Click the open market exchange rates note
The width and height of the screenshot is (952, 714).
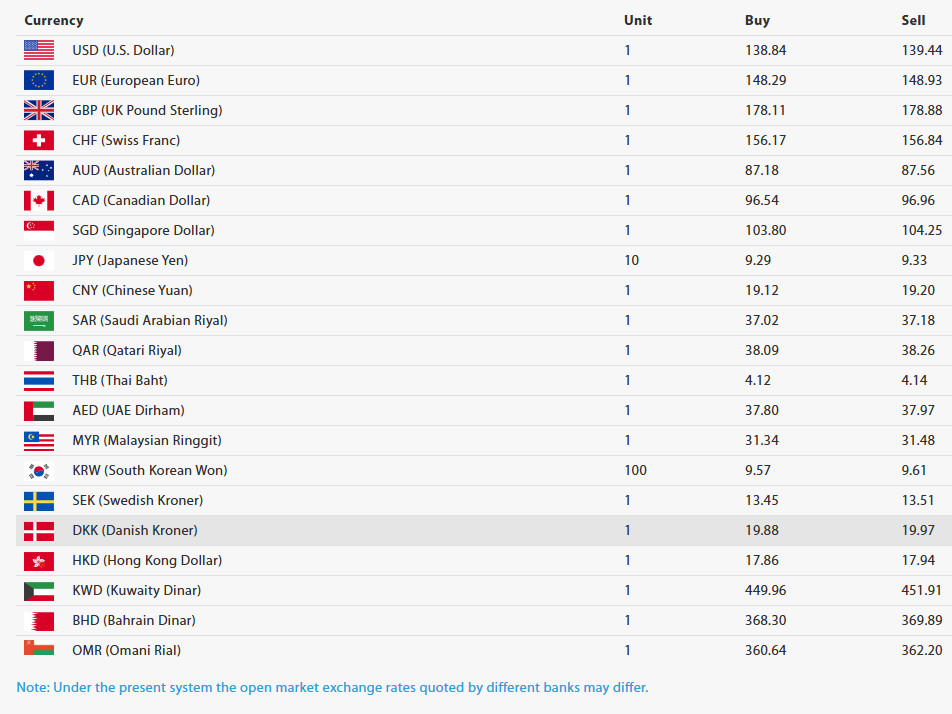(332, 687)
